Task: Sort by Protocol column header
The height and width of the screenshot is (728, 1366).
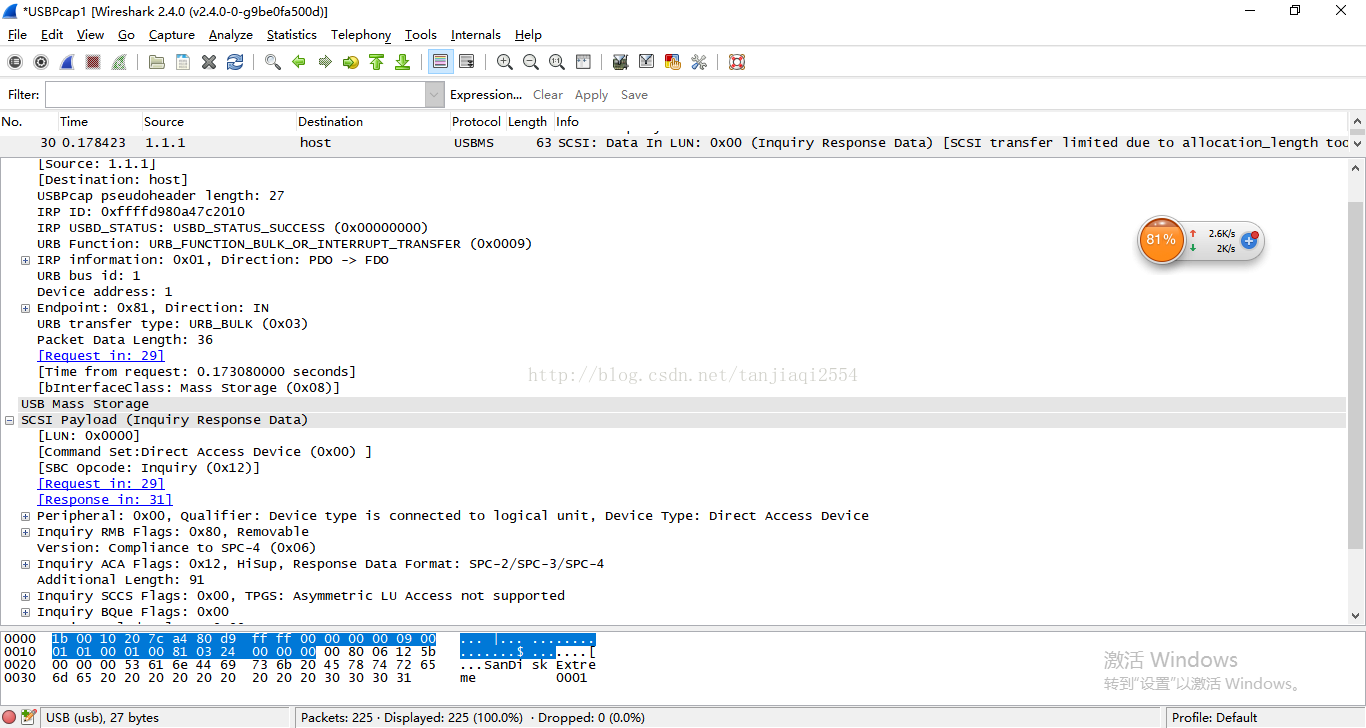Action: point(476,122)
